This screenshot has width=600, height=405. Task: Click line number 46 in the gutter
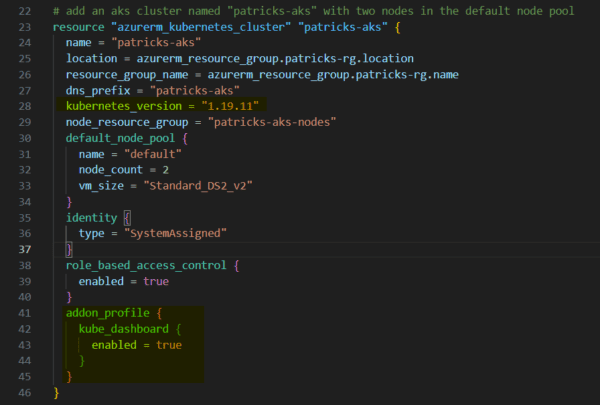point(22,392)
